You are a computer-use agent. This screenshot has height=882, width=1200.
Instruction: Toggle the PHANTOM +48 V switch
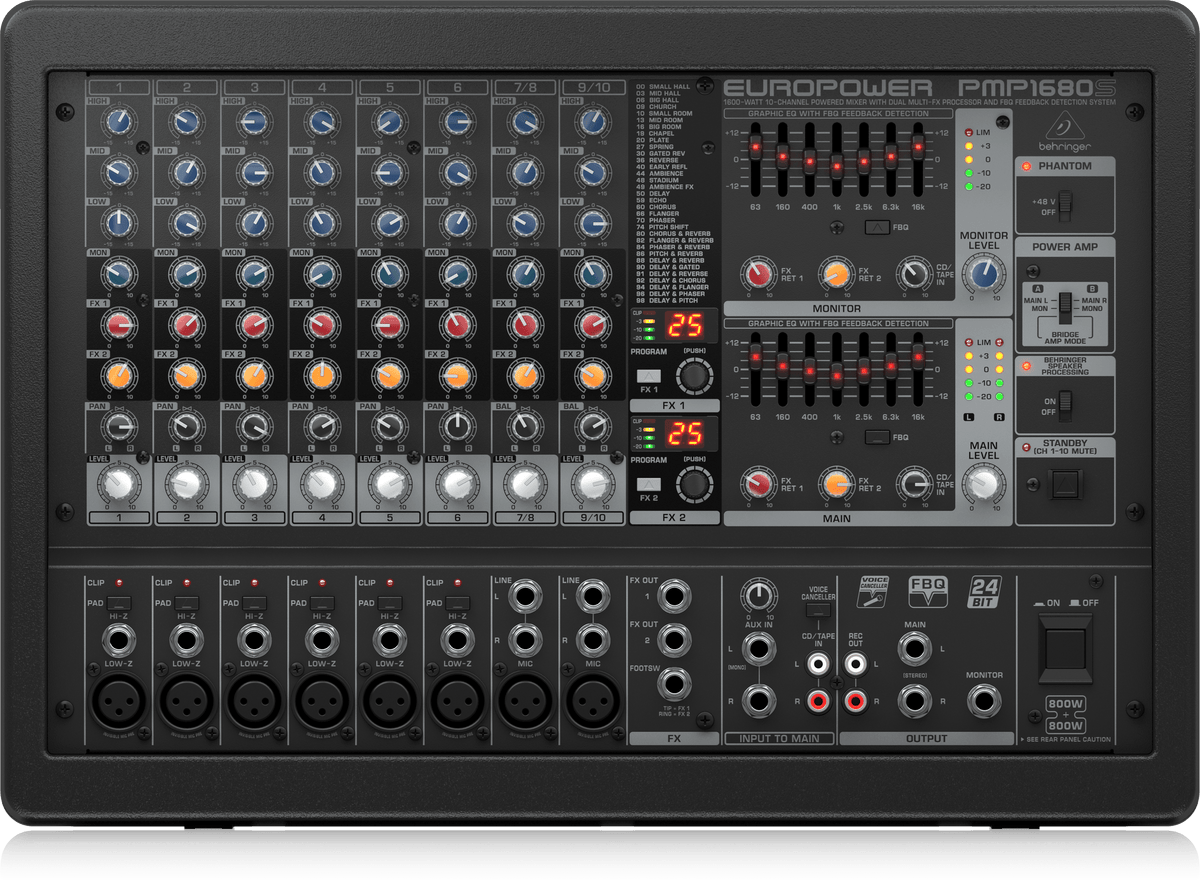(1064, 207)
